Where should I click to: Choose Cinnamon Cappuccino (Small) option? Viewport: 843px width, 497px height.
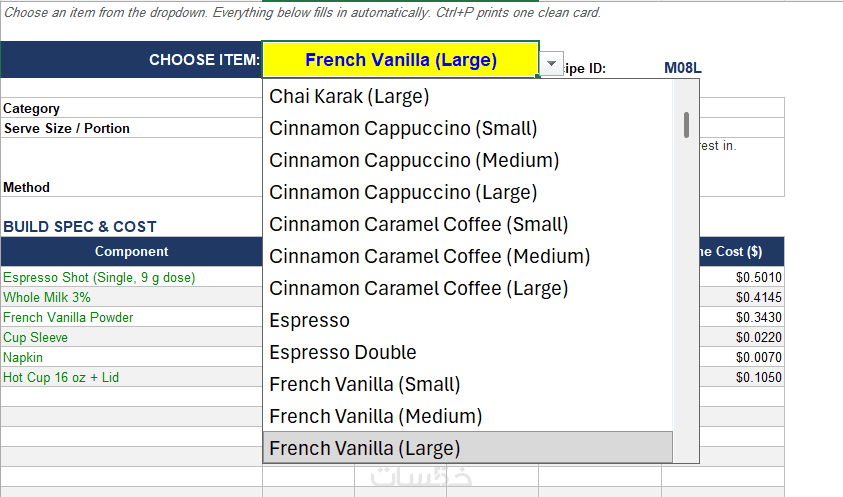pyautogui.click(x=468, y=128)
